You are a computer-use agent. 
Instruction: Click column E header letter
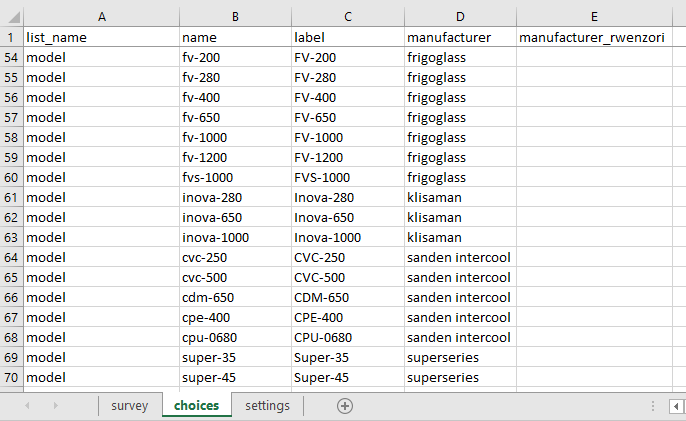pos(594,16)
